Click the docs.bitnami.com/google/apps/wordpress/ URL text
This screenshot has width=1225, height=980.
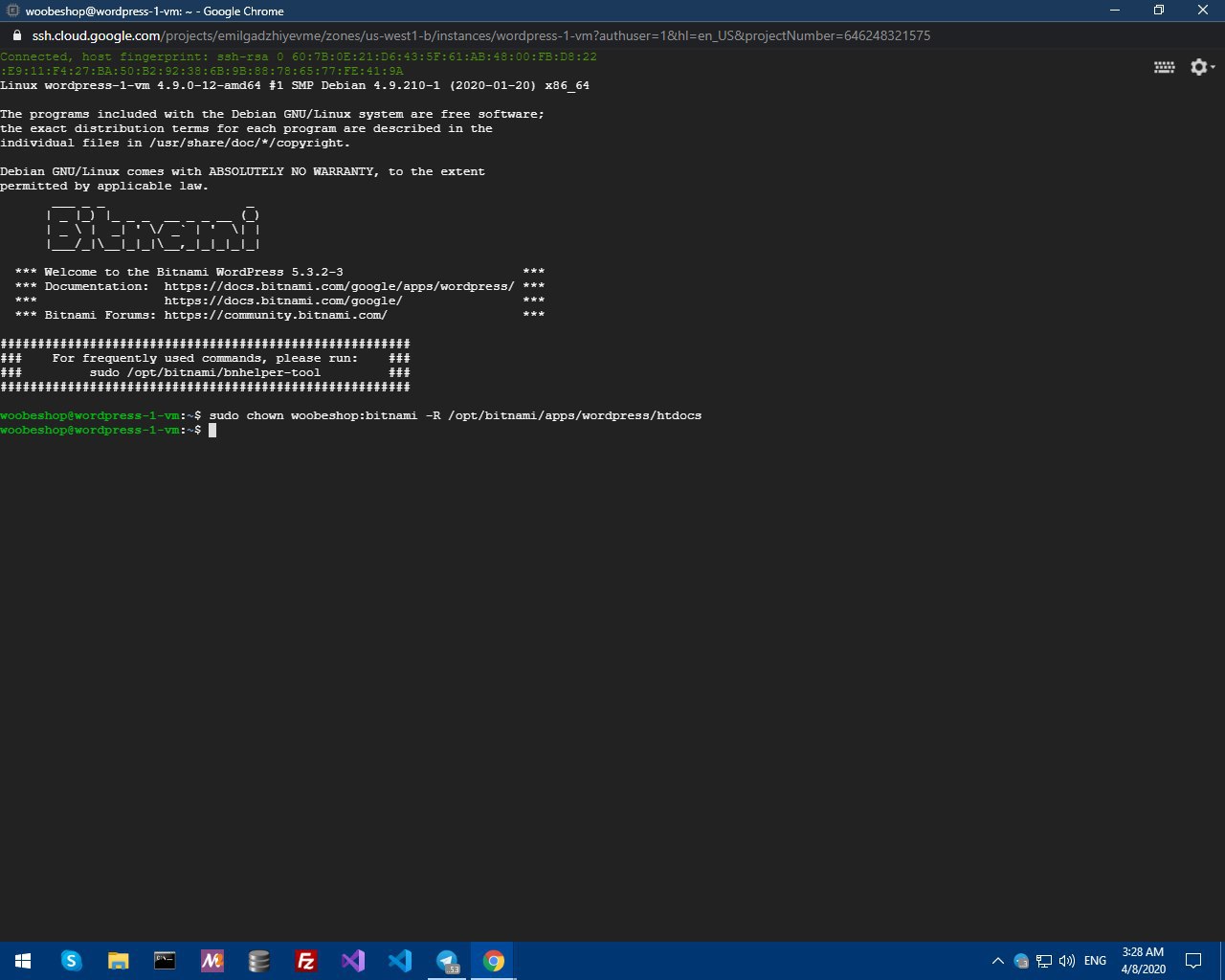click(340, 286)
